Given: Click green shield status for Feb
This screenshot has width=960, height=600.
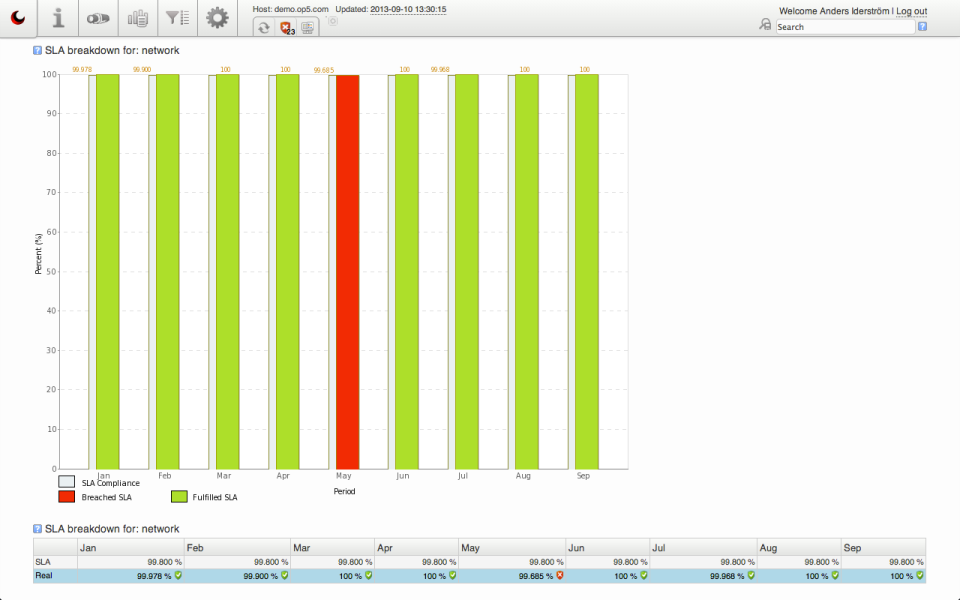Looking at the screenshot, I should point(285,576).
